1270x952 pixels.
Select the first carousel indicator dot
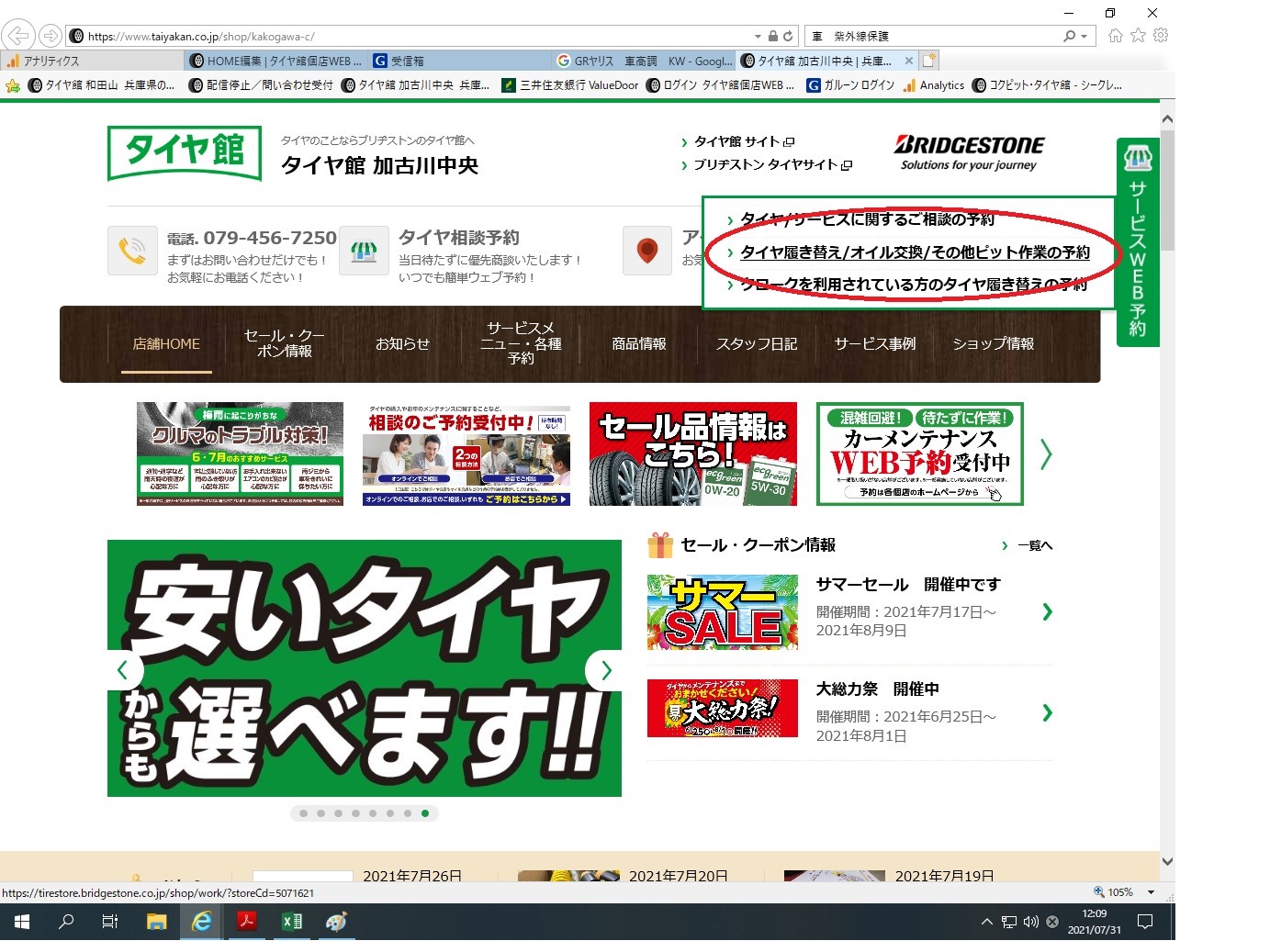point(303,813)
